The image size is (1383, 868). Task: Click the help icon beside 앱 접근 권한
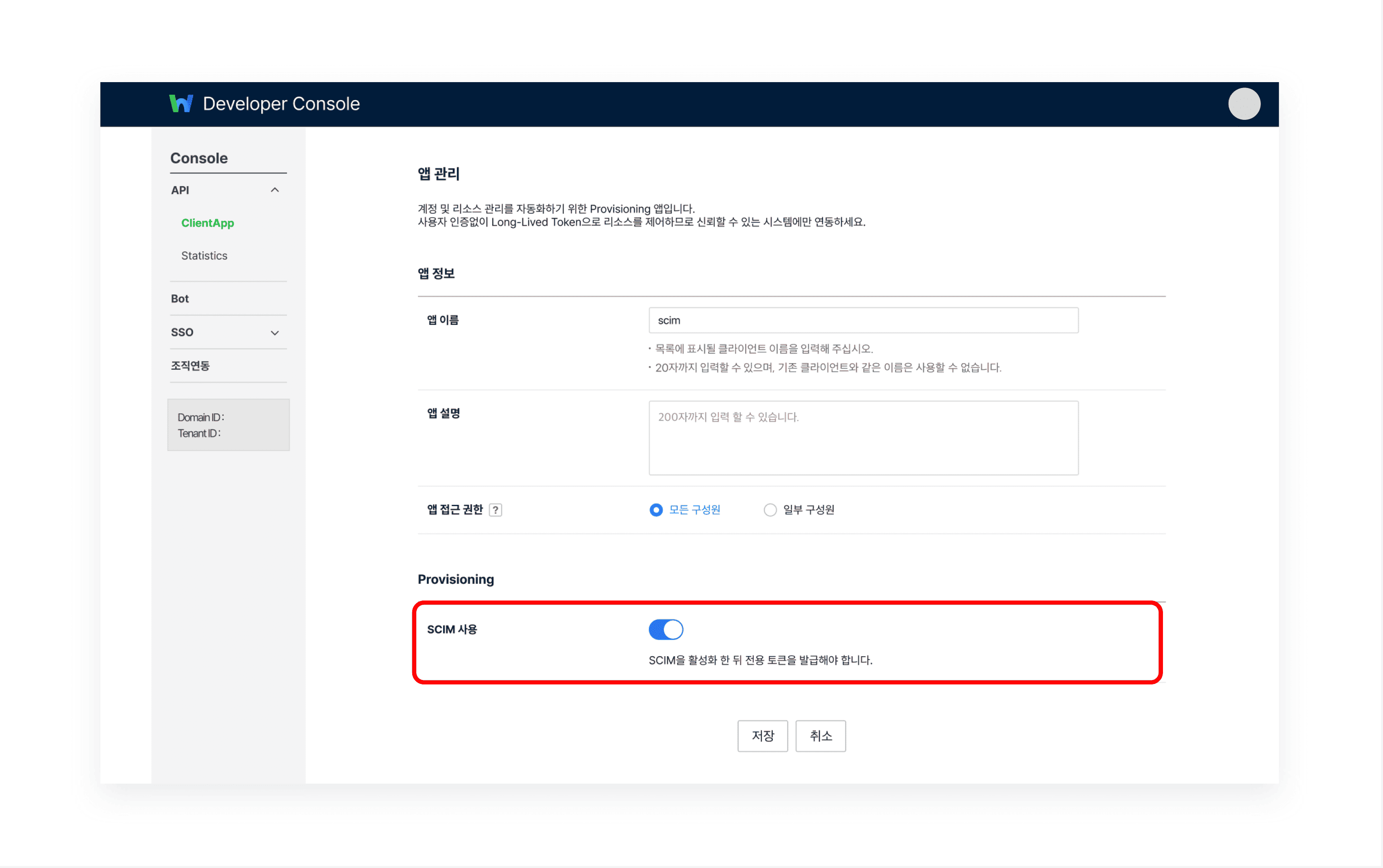pyautogui.click(x=496, y=510)
